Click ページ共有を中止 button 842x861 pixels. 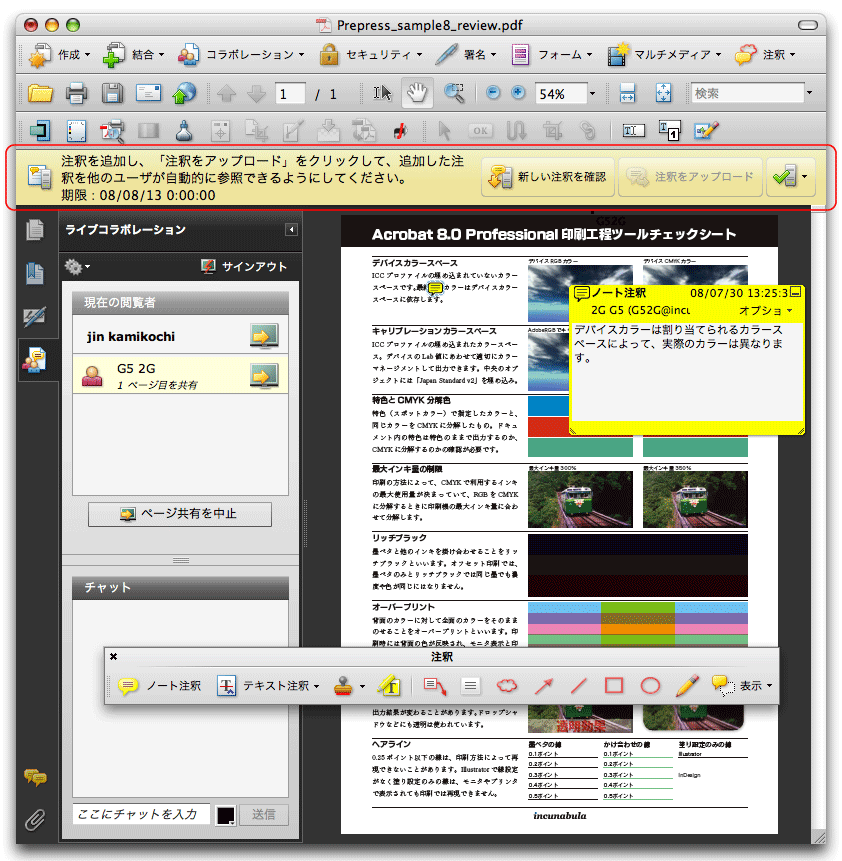coord(180,514)
